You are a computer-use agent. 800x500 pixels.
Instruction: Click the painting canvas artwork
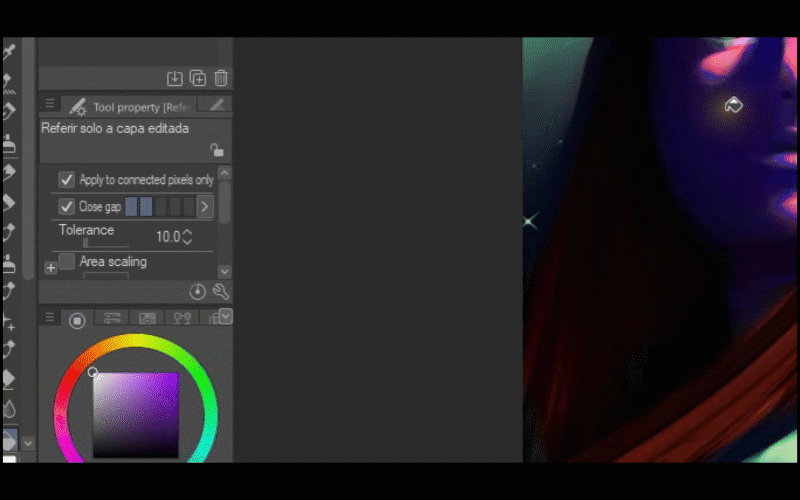660,250
